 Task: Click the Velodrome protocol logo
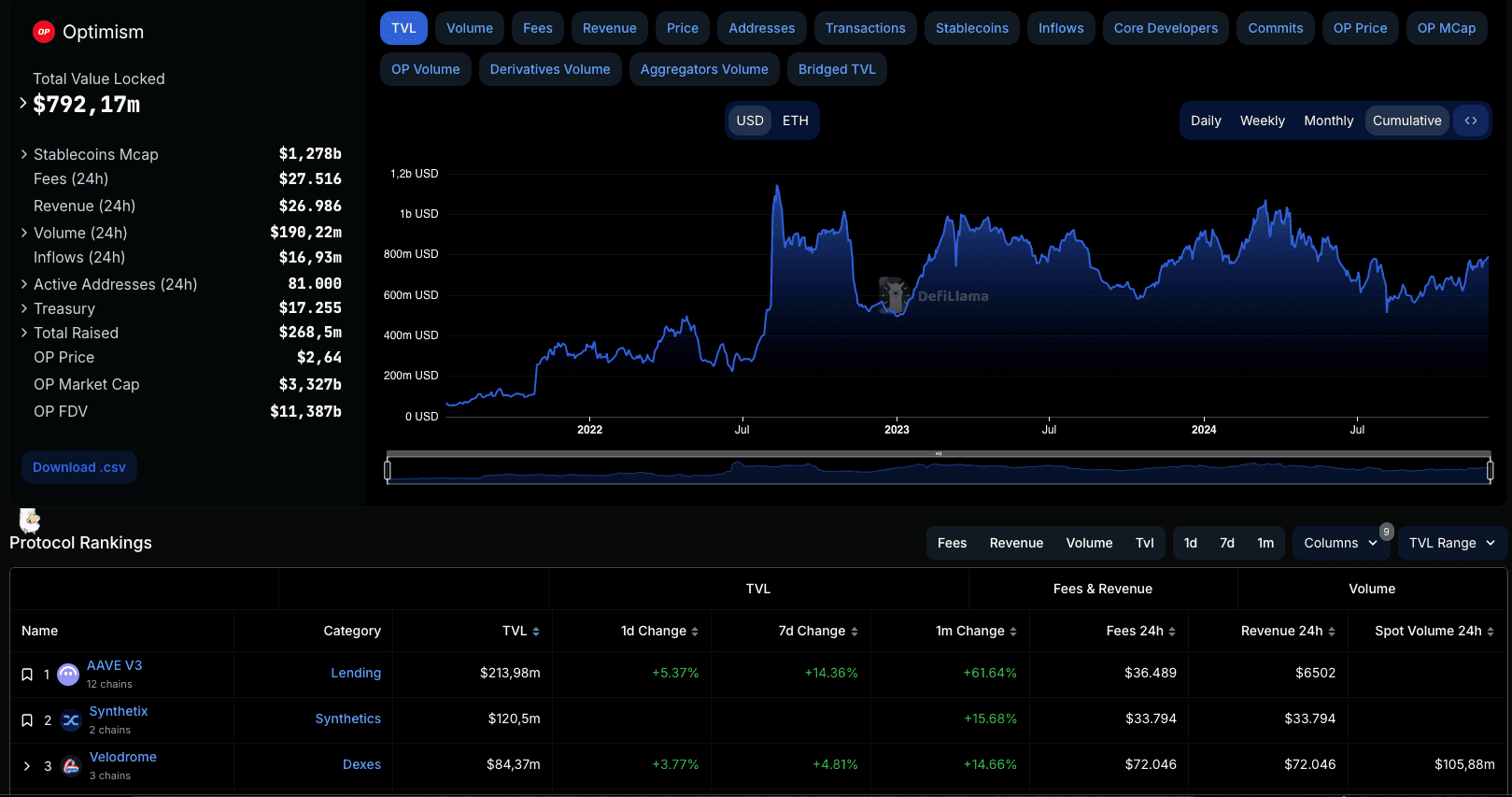click(71, 766)
